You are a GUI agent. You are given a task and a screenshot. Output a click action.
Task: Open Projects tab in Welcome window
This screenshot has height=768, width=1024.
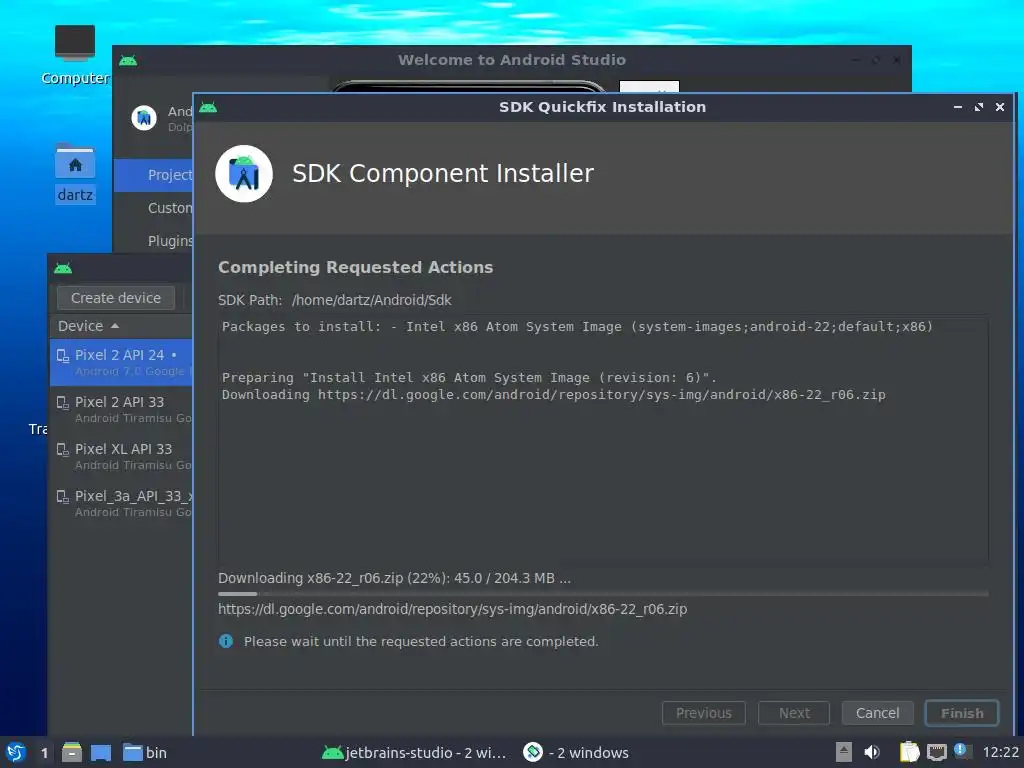coord(153,175)
